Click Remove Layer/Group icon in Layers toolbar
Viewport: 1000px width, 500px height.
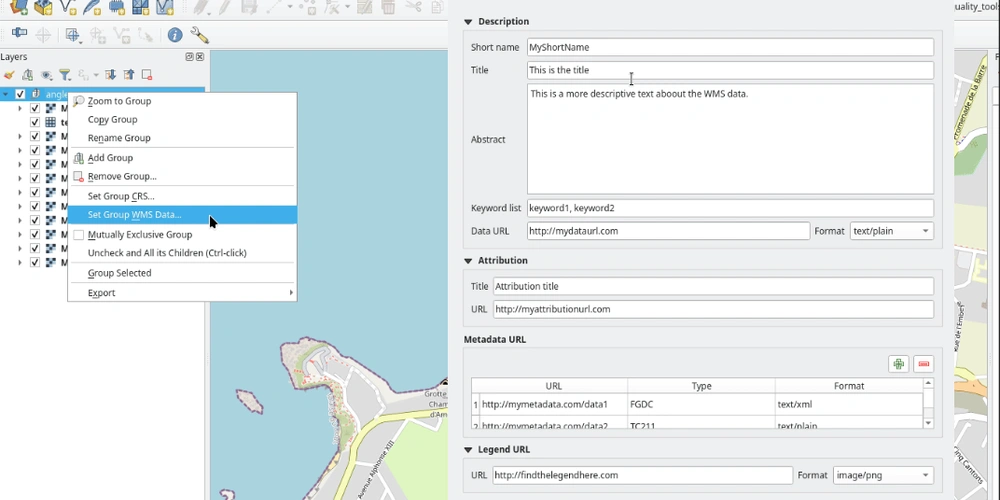pyautogui.click(x=147, y=75)
